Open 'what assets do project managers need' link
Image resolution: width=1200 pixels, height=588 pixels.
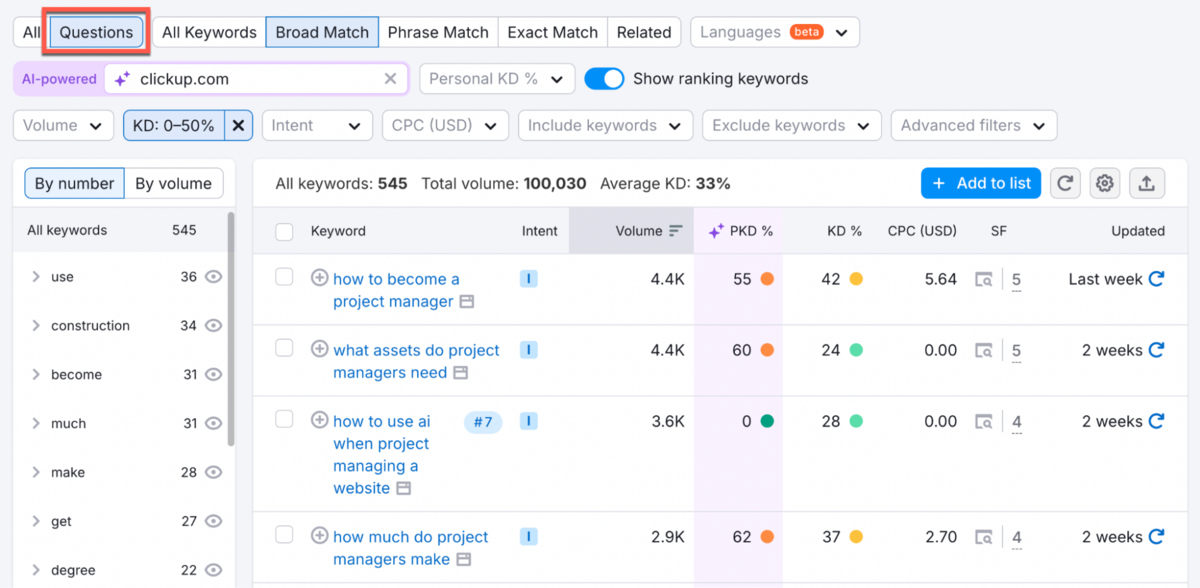coord(416,361)
